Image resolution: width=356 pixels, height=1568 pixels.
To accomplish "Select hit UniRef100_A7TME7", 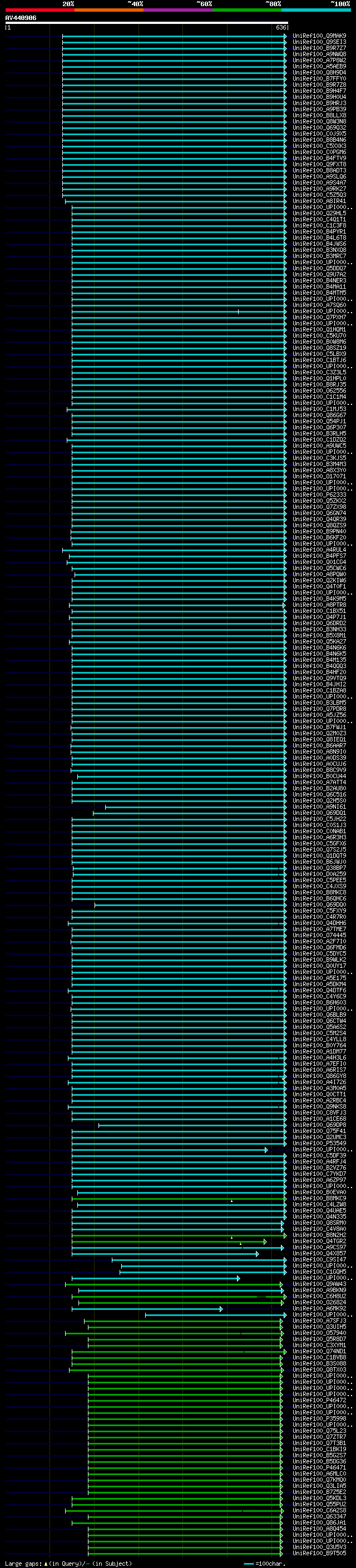I will point(319,929).
